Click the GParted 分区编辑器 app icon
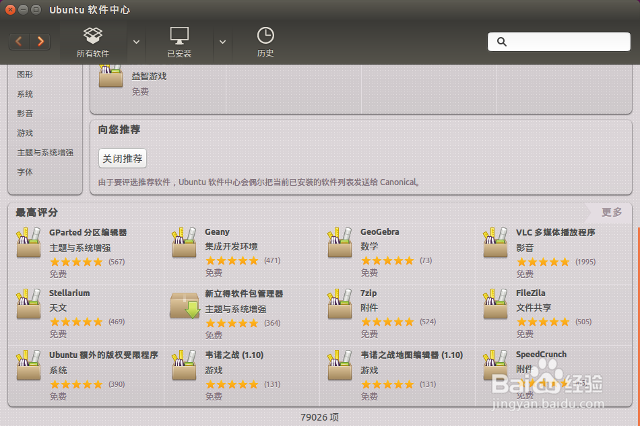This screenshot has height=426, width=640. (x=29, y=243)
